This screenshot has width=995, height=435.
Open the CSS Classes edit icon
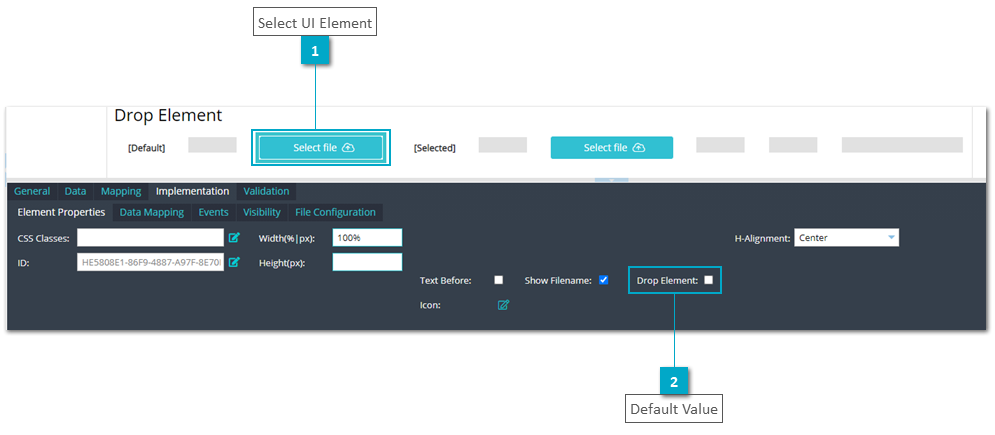click(x=234, y=238)
